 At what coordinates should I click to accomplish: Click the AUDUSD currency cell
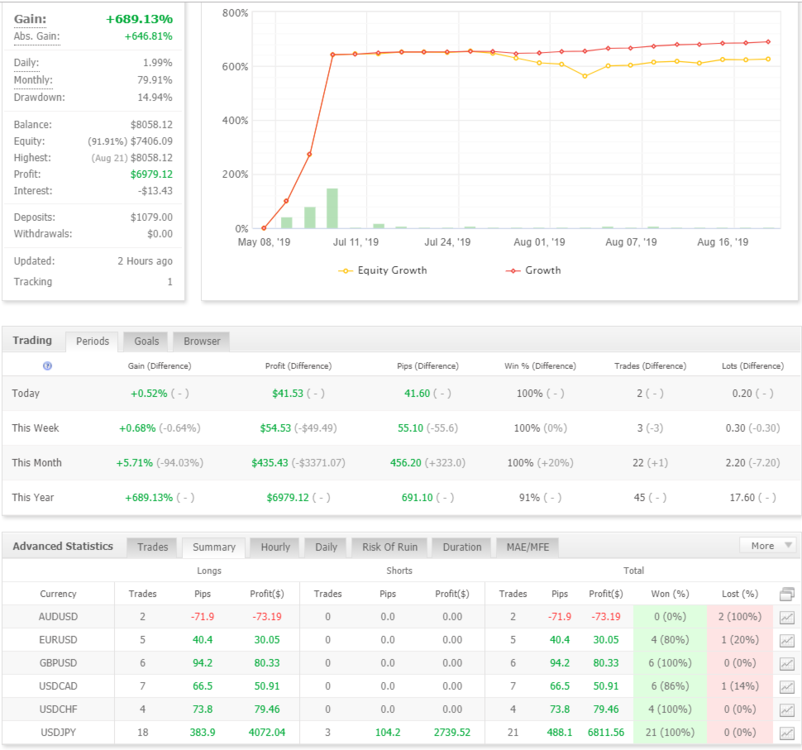58,617
